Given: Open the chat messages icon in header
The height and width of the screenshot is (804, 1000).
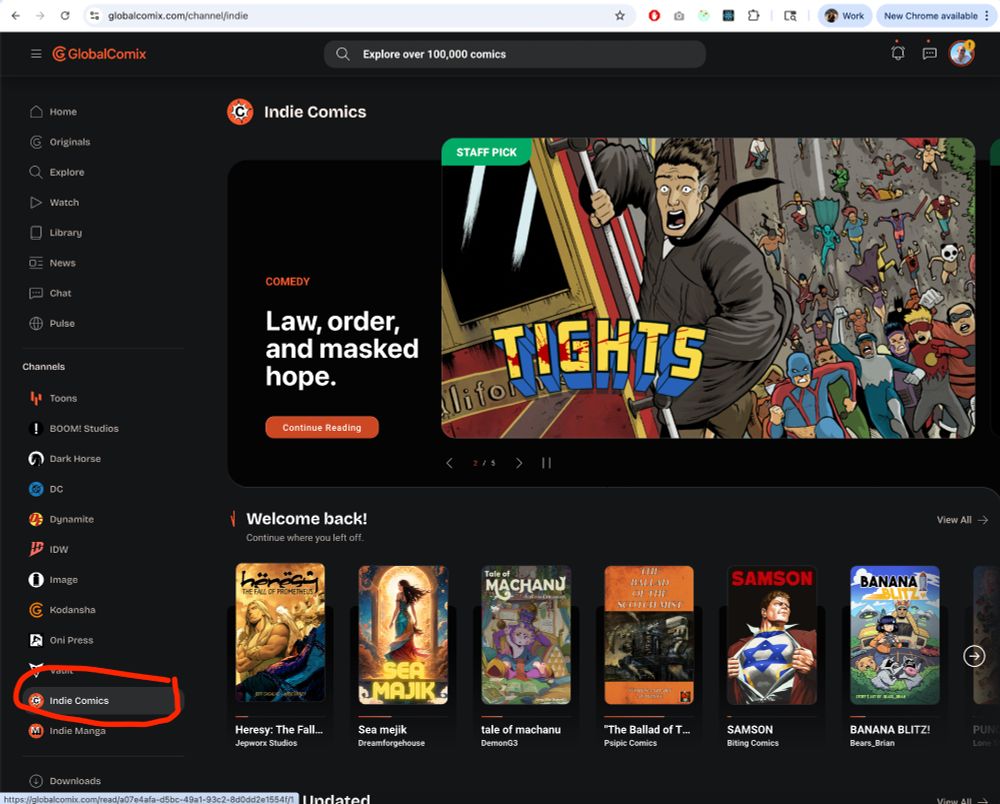Looking at the screenshot, I should (x=930, y=54).
